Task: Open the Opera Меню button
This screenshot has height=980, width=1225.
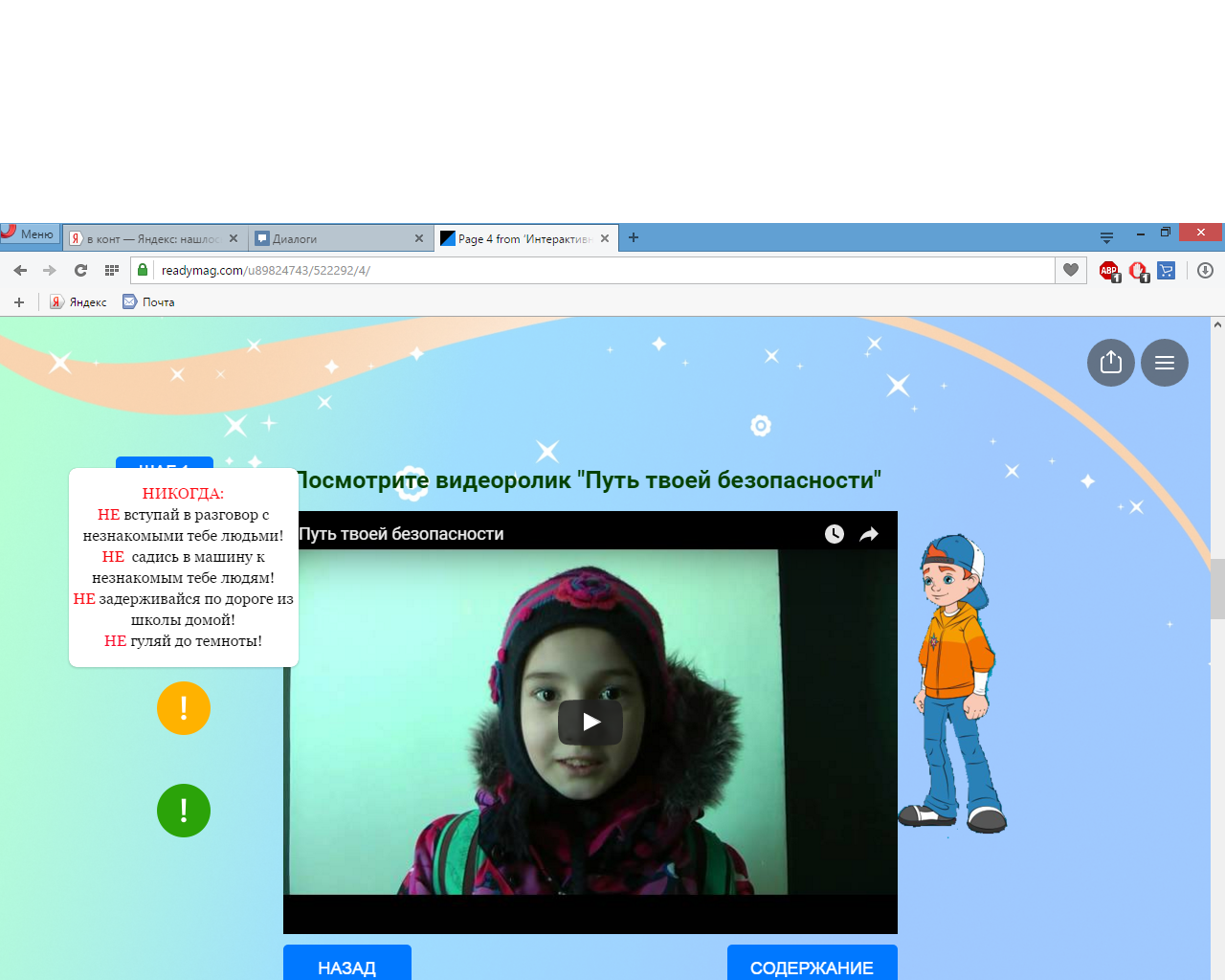Action: coord(31,234)
